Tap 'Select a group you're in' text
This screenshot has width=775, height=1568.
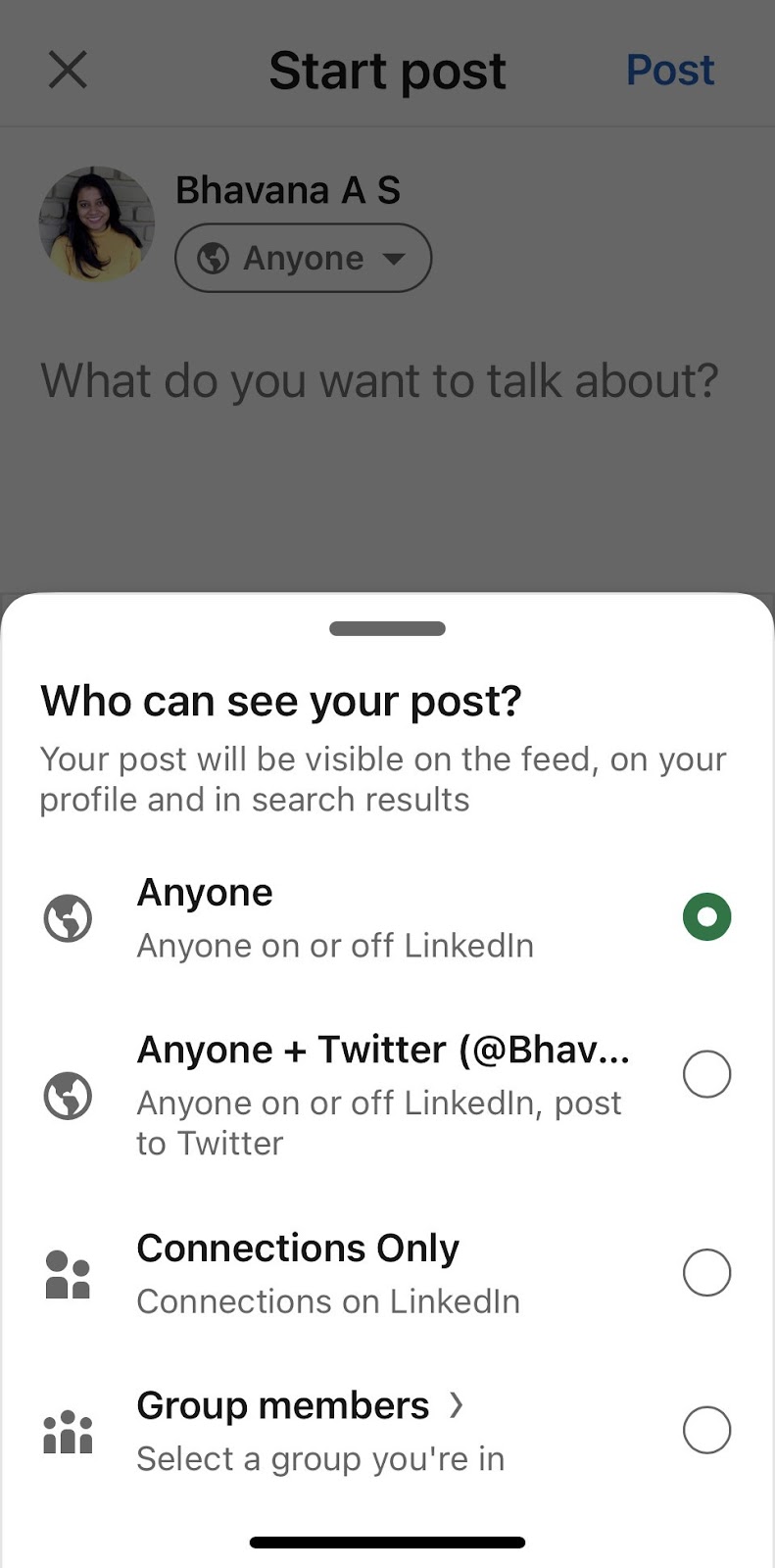click(x=320, y=1459)
